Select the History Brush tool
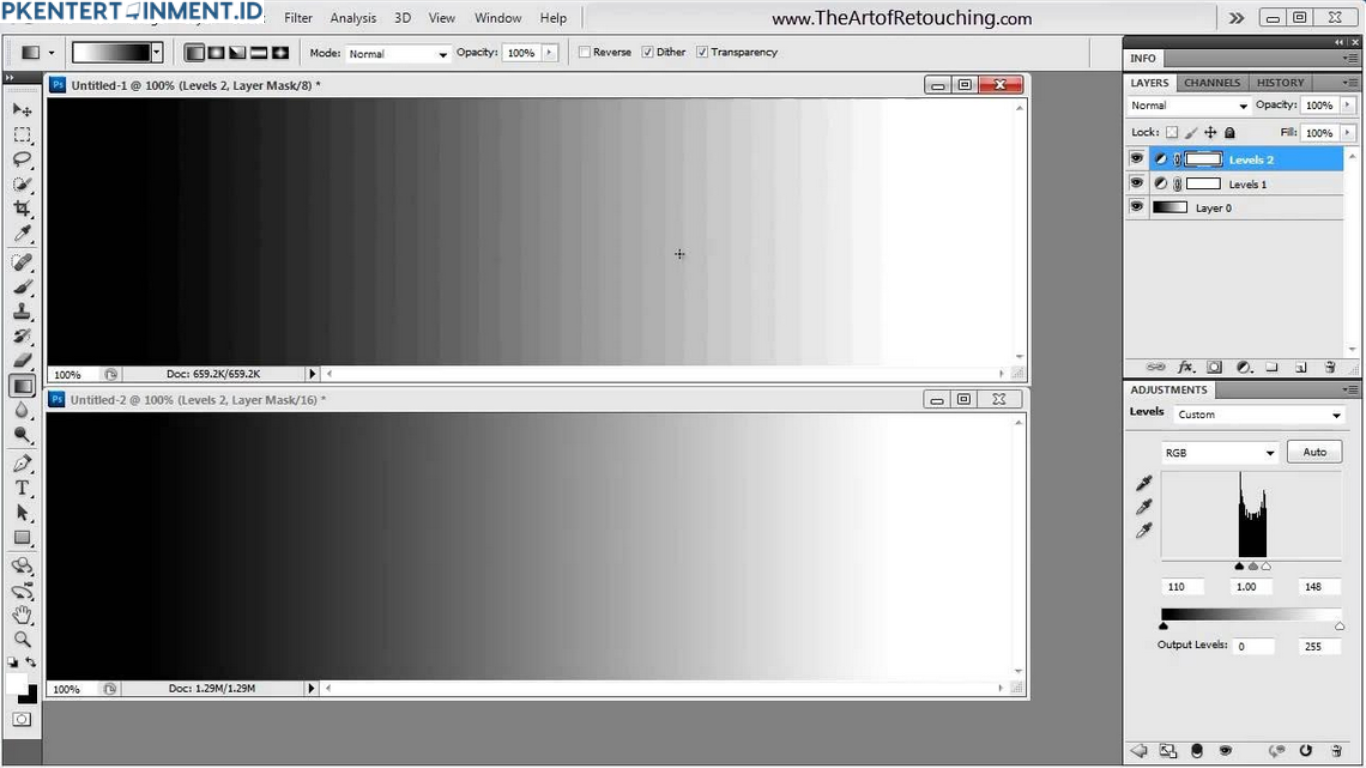The width and height of the screenshot is (1366, 768). click(22, 336)
